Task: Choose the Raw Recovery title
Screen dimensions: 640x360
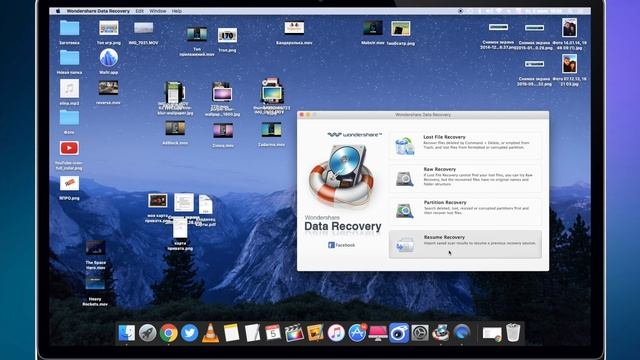Action: tap(440, 169)
